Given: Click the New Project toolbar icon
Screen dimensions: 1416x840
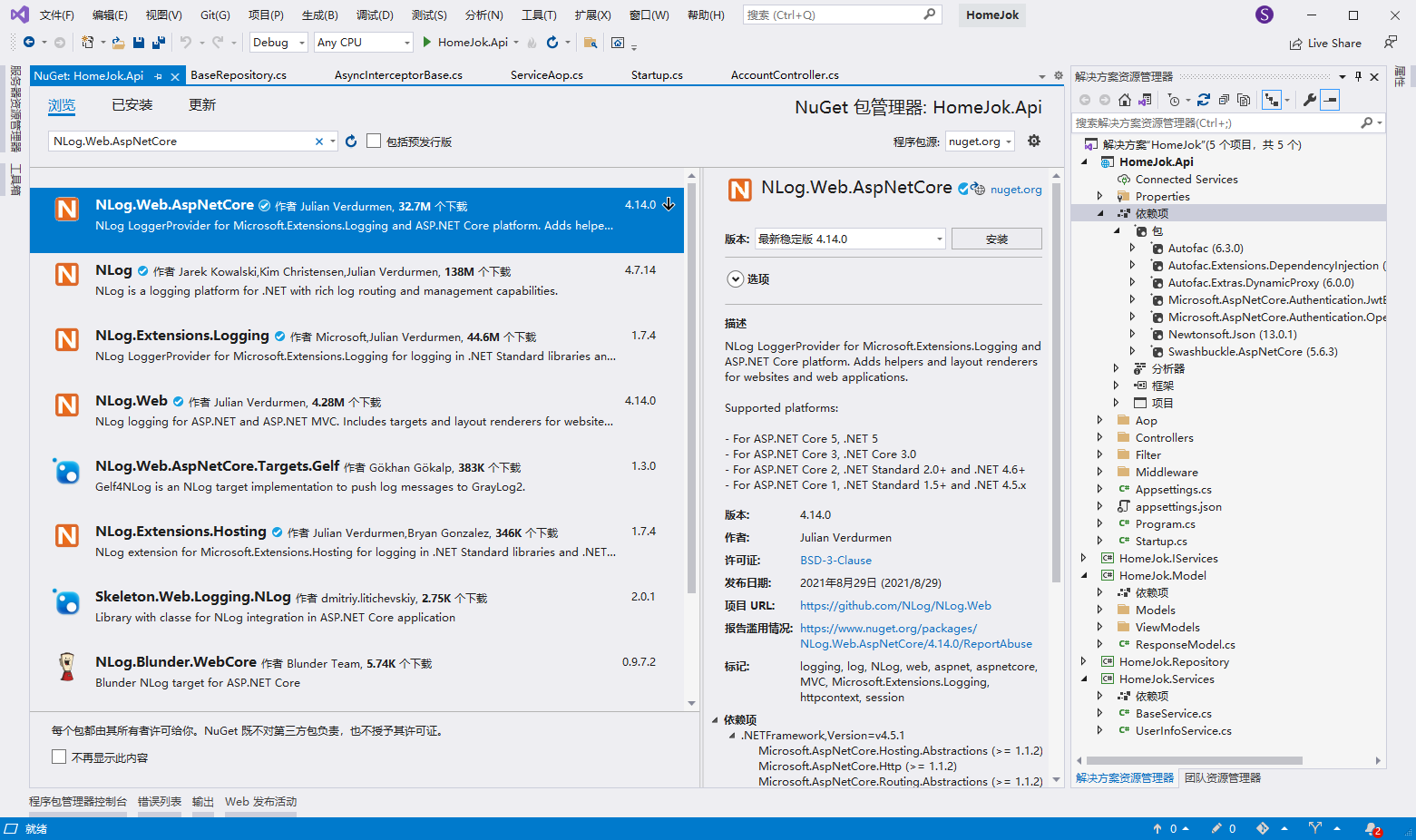Looking at the screenshot, I should (x=88, y=43).
